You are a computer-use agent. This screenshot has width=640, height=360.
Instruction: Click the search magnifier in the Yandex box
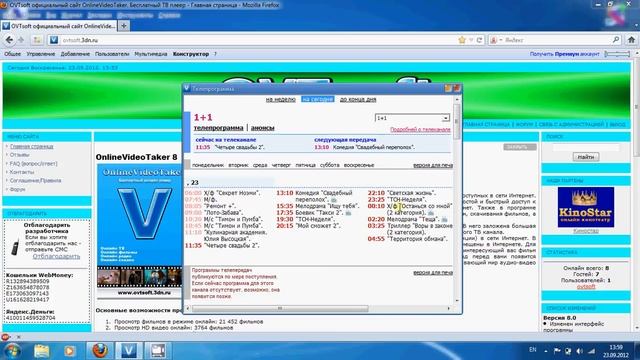pyautogui.click(x=616, y=40)
